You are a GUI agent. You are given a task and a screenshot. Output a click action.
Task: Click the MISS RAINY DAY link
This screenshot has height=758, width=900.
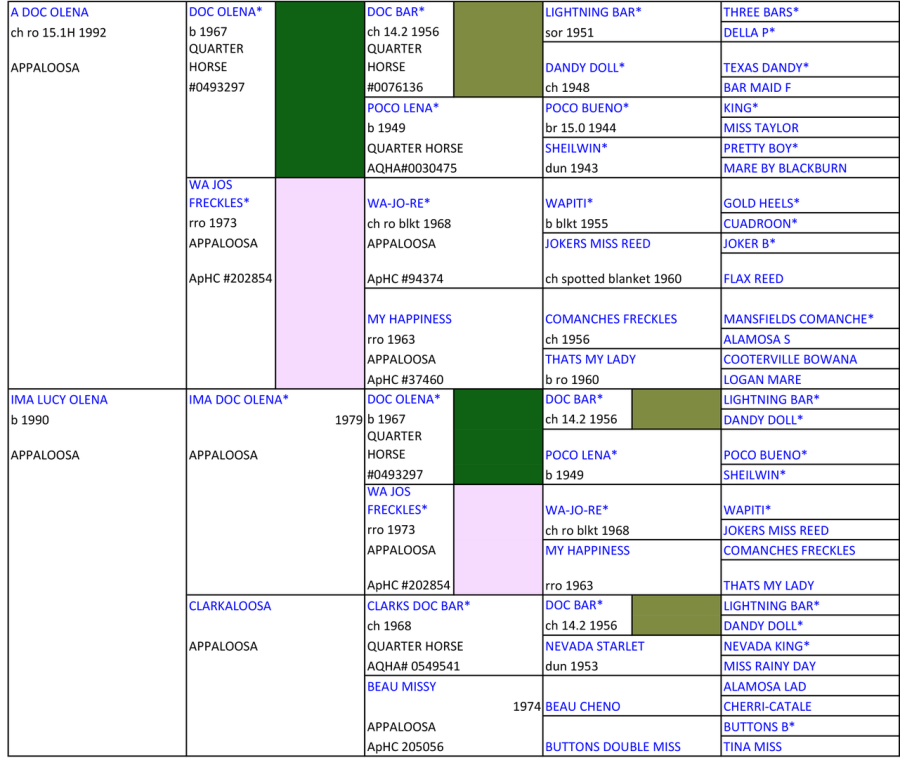click(x=769, y=666)
